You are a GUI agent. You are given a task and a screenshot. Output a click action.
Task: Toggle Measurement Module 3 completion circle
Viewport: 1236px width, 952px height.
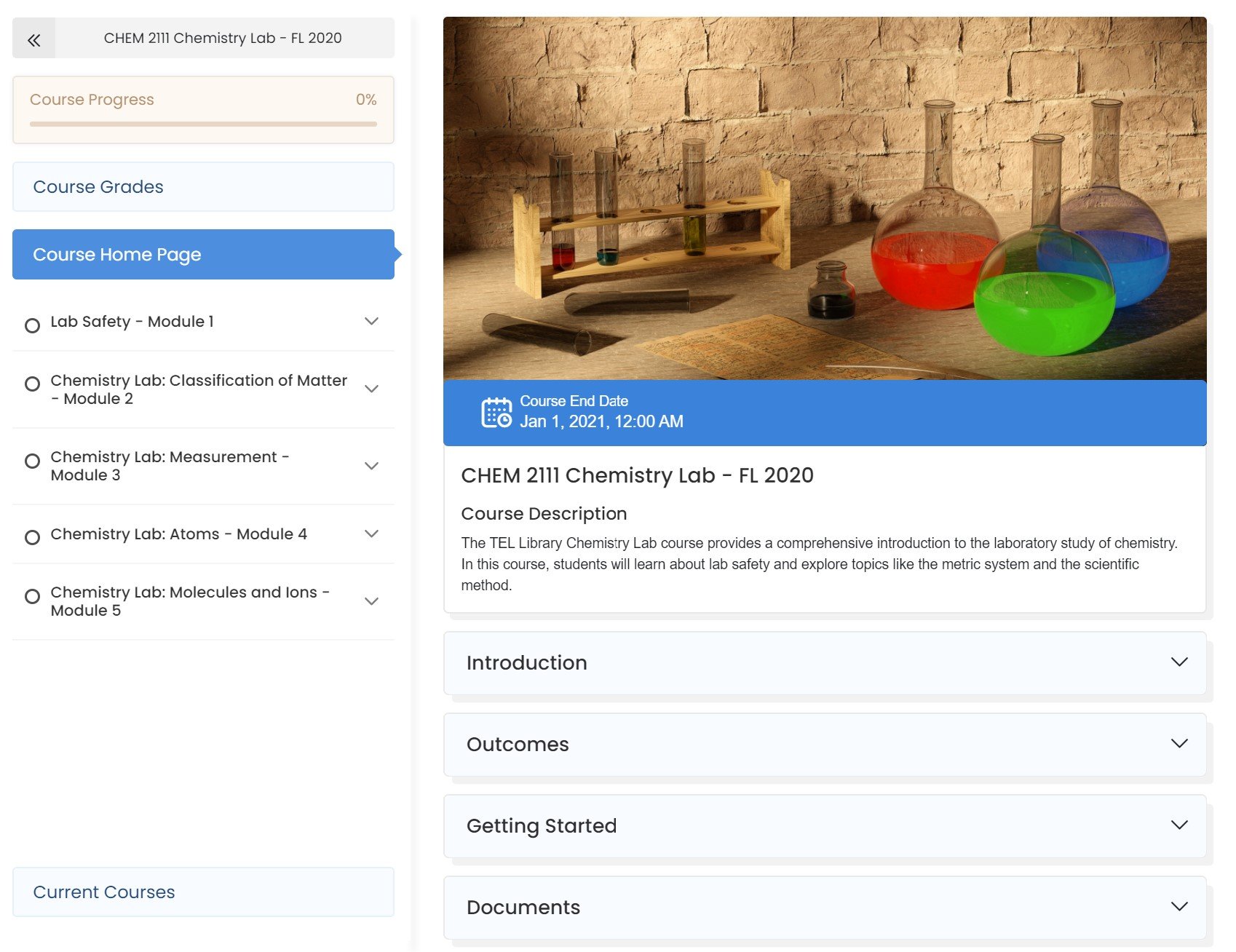32,461
